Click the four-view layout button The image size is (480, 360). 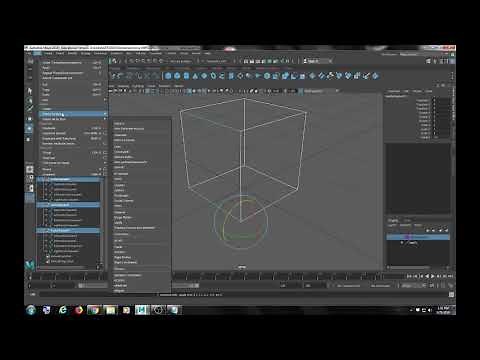(x=30, y=178)
